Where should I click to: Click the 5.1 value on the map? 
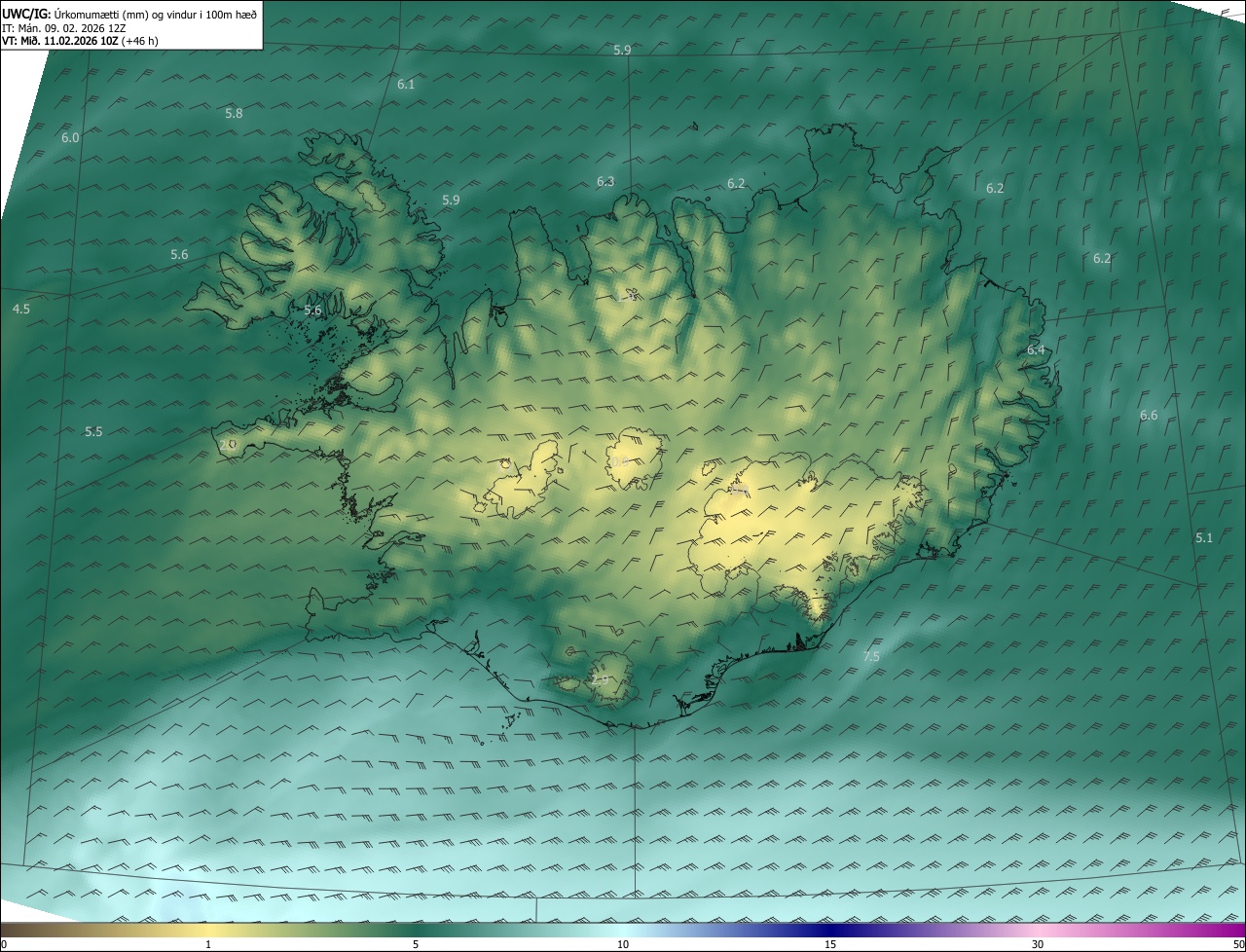coord(1204,538)
